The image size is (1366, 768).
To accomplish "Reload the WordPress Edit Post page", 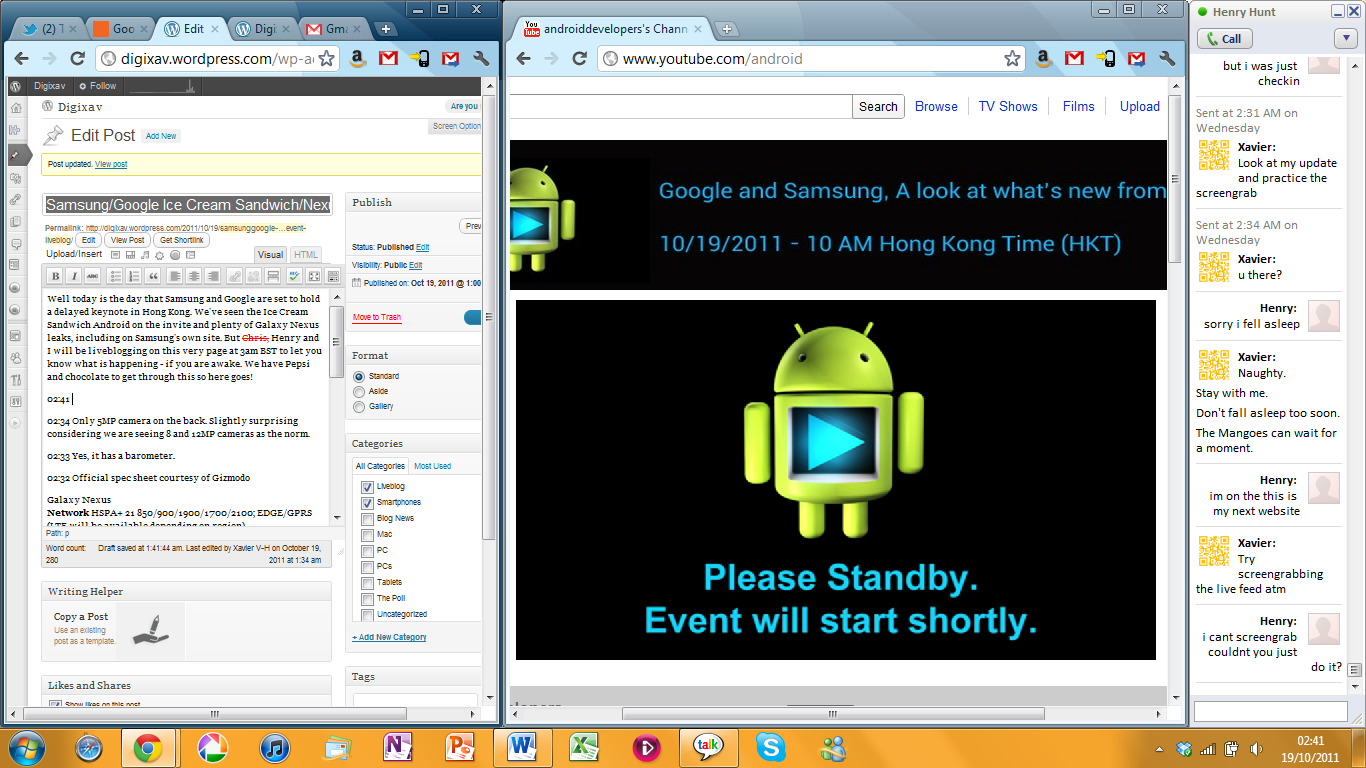I will point(77,59).
